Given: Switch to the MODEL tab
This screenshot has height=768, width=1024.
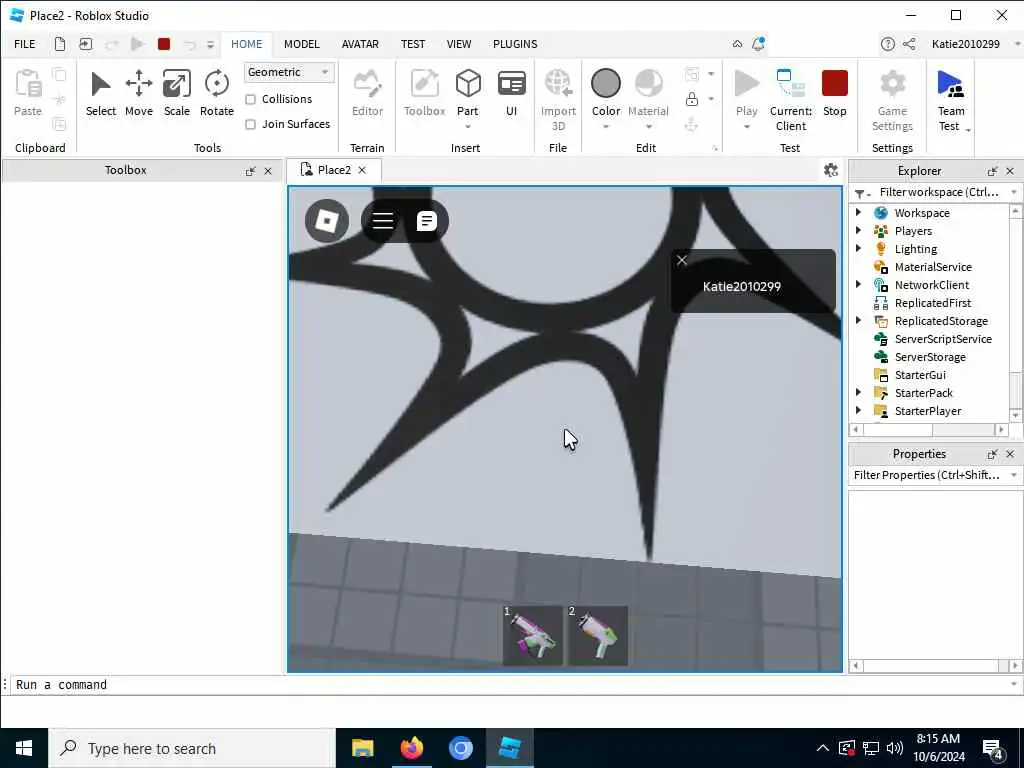Looking at the screenshot, I should coord(302,44).
